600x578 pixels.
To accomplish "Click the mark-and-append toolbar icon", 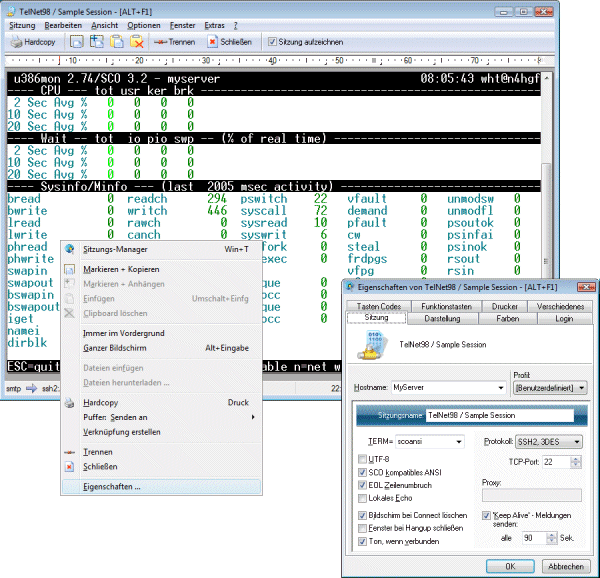I will [x=96, y=42].
